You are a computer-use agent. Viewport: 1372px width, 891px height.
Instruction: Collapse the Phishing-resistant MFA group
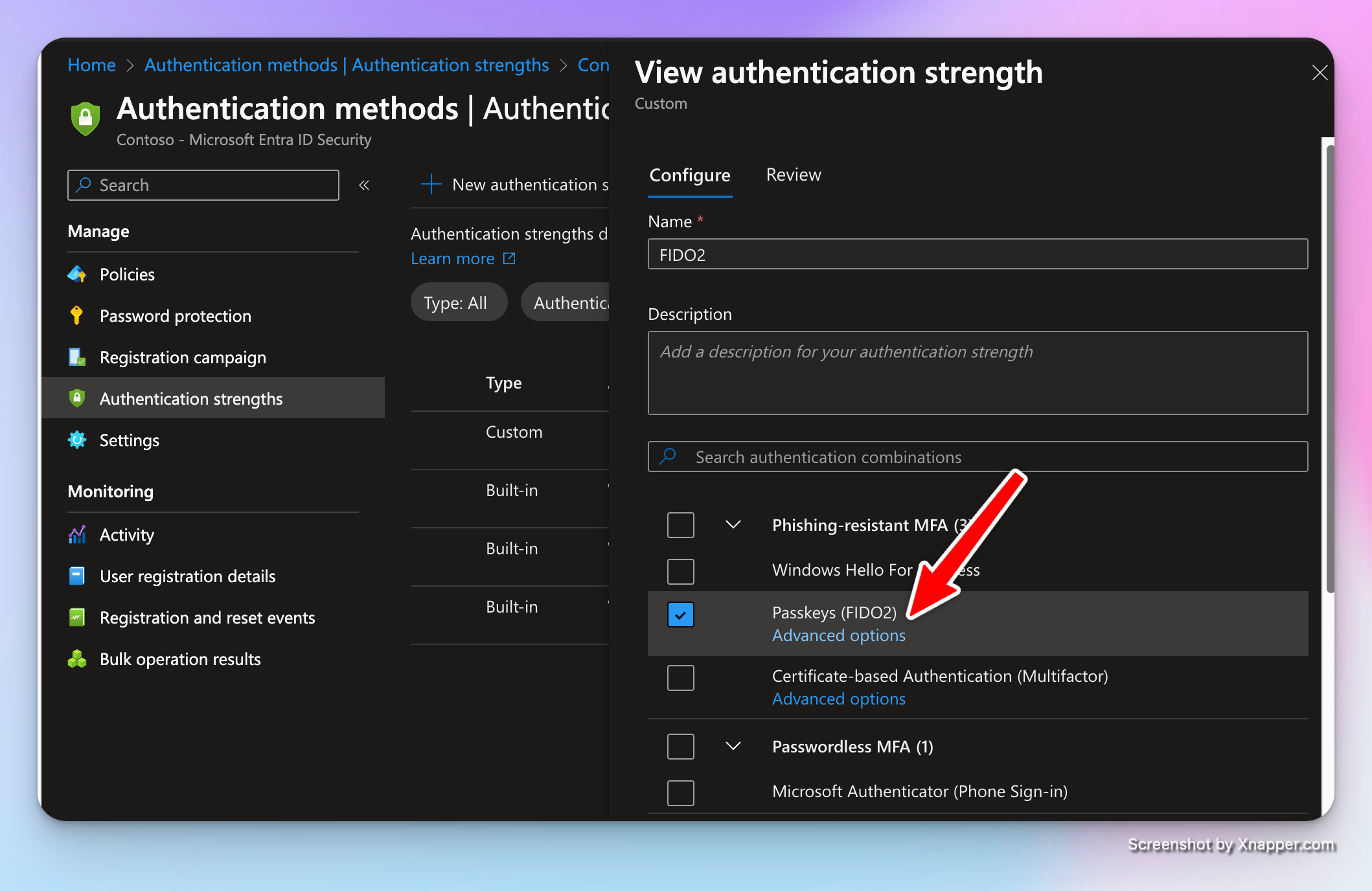[x=733, y=524]
